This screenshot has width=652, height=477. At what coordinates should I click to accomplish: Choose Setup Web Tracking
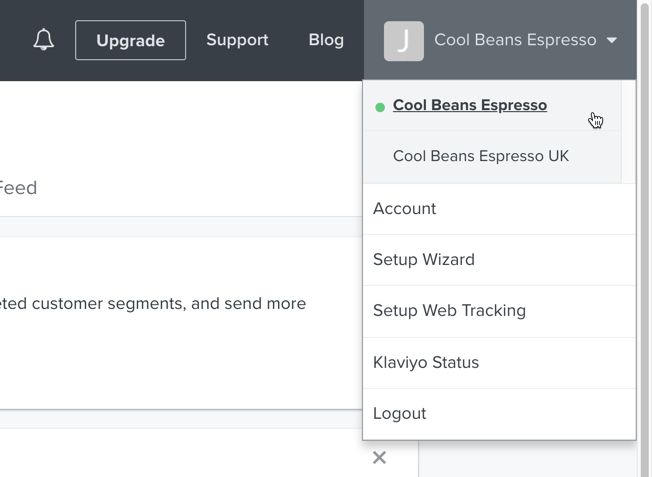click(499, 311)
